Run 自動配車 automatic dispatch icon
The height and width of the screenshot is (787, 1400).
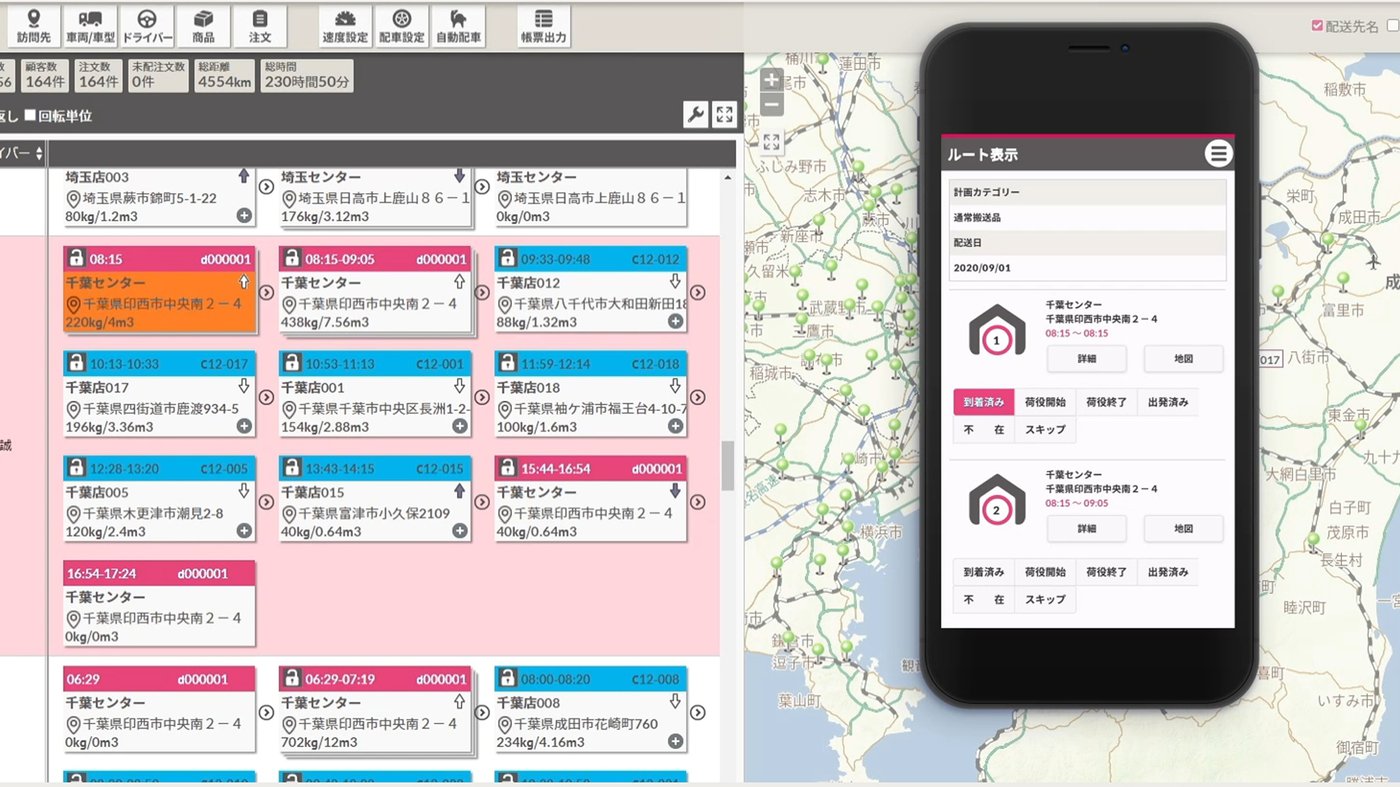tap(459, 26)
